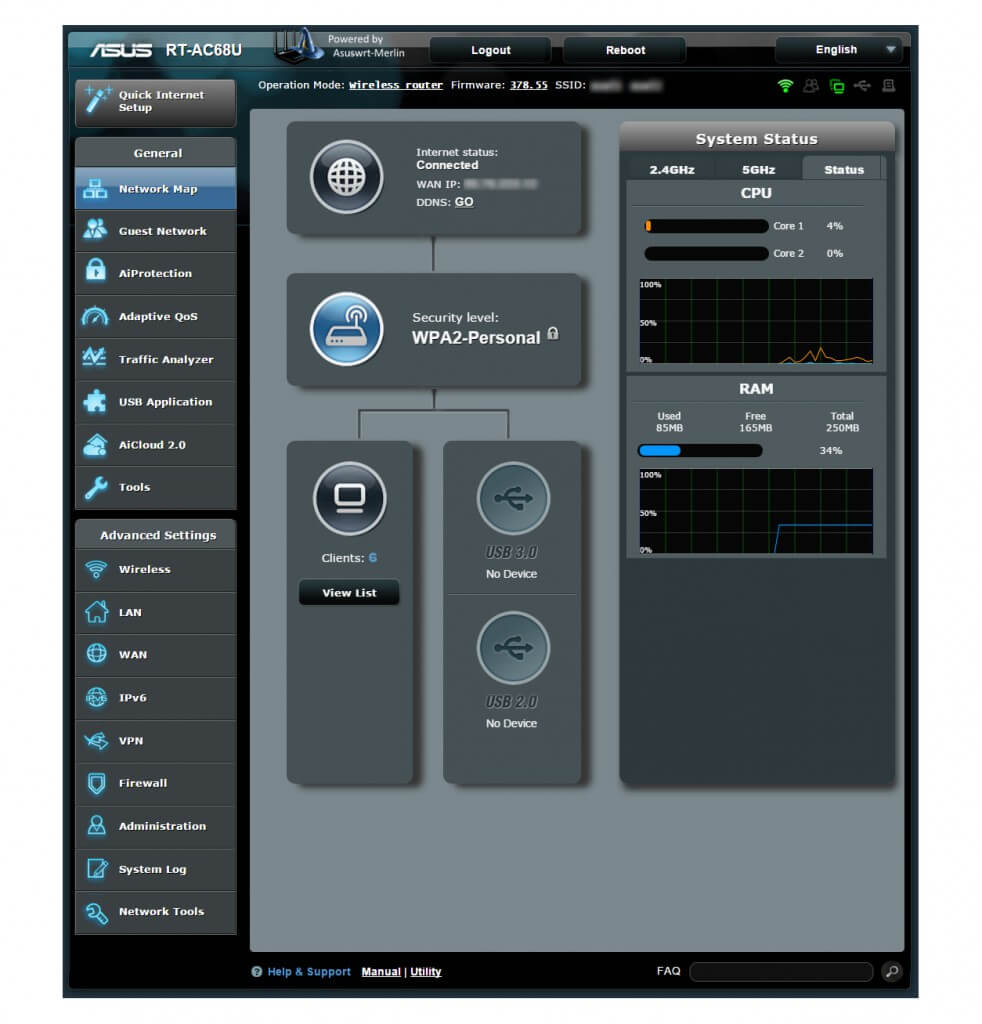The image size is (982, 1024).
Task: Open System Log via its notepad icon
Action: pos(97,869)
